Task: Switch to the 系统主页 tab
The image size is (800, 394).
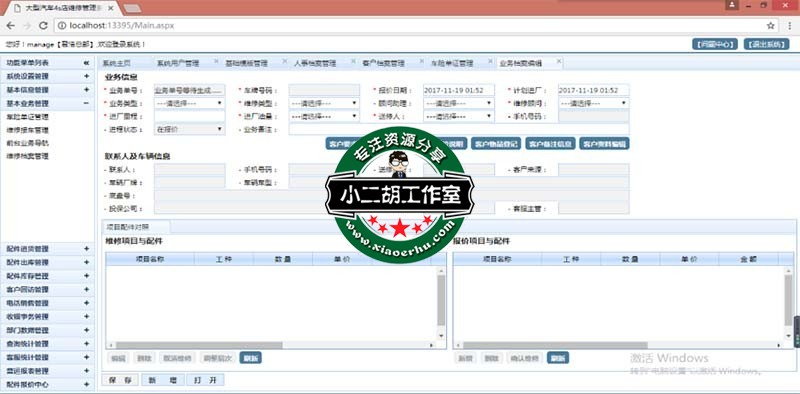Action: pos(117,64)
